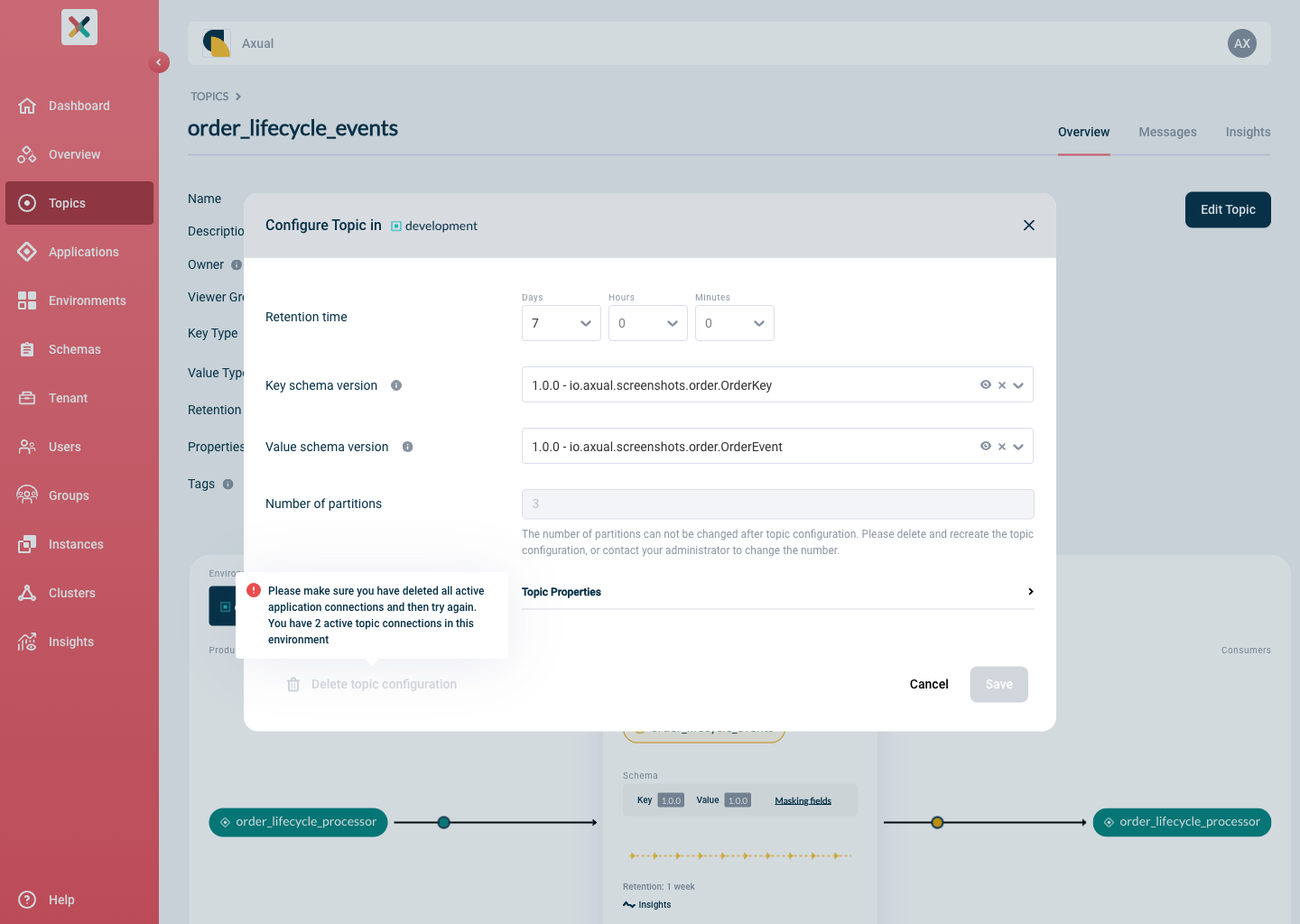The height and width of the screenshot is (924, 1300).
Task: Click the Tags info icon
Action: (228, 485)
